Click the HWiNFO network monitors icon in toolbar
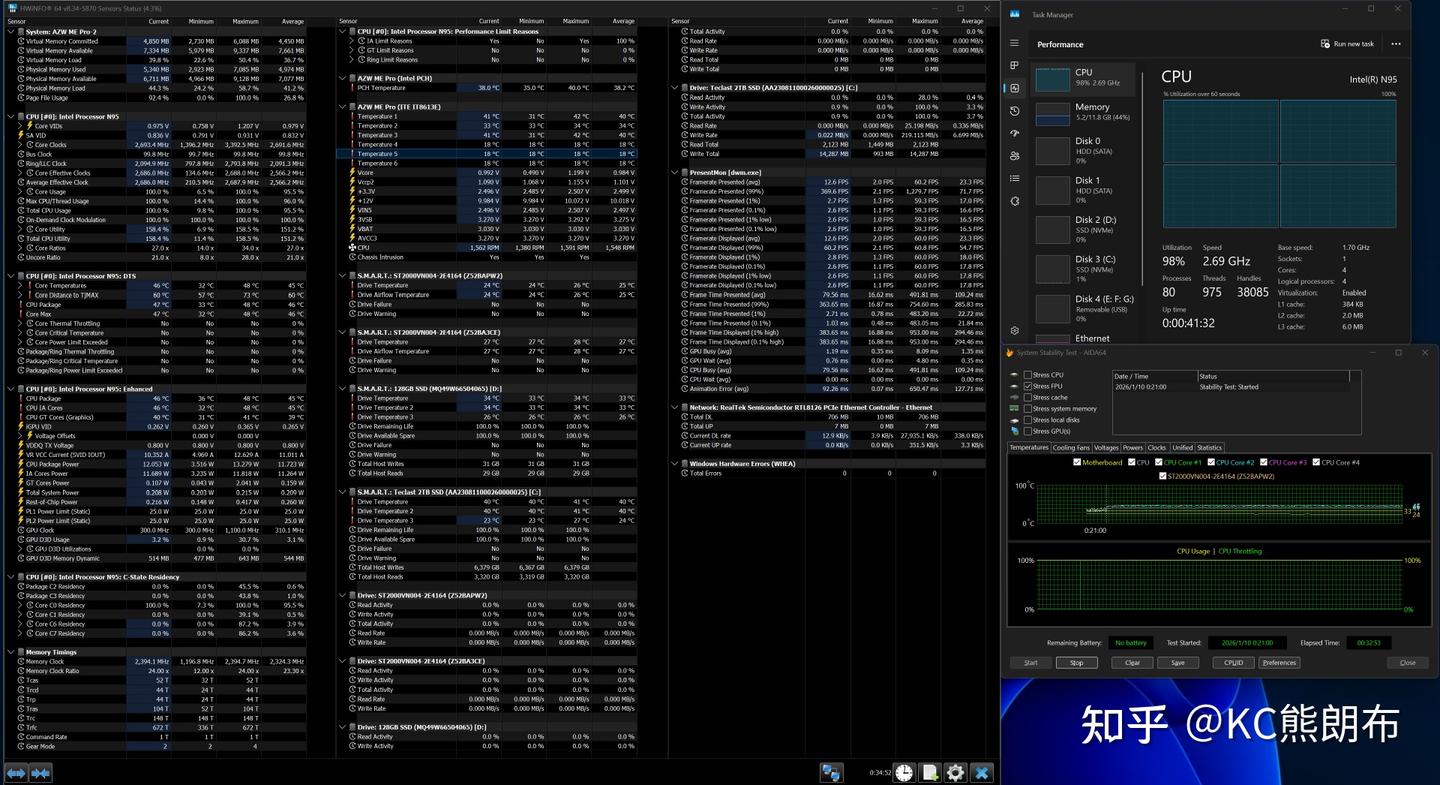 click(831, 772)
